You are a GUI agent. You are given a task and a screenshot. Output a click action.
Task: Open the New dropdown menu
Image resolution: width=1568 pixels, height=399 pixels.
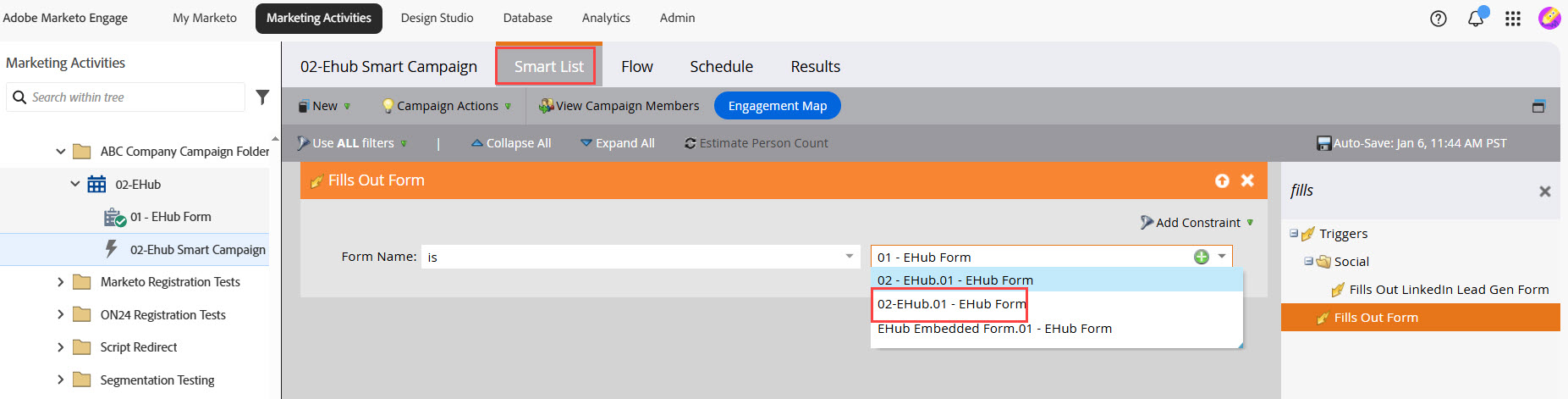pyautogui.click(x=324, y=106)
